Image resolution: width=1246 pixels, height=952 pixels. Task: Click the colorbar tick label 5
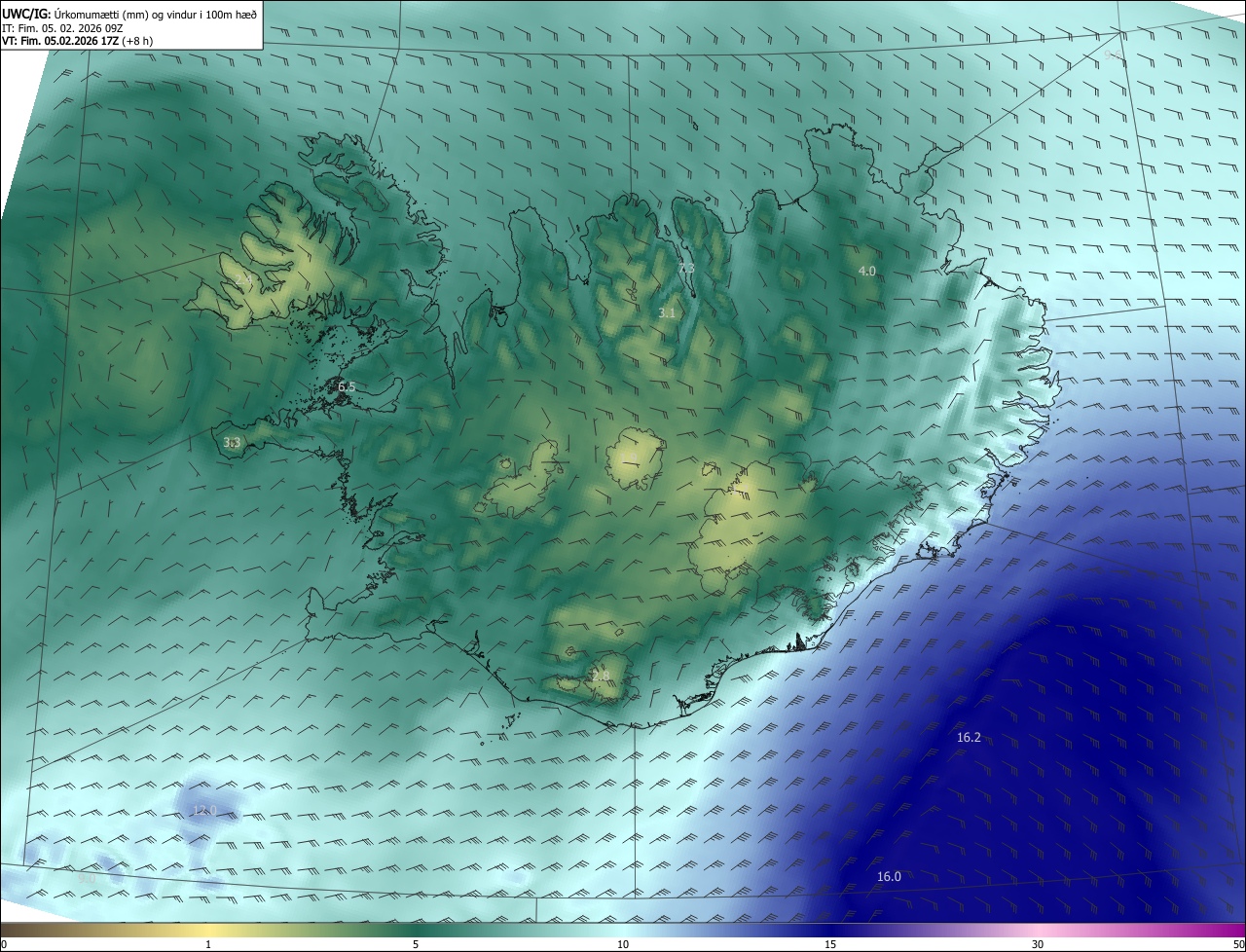[416, 945]
